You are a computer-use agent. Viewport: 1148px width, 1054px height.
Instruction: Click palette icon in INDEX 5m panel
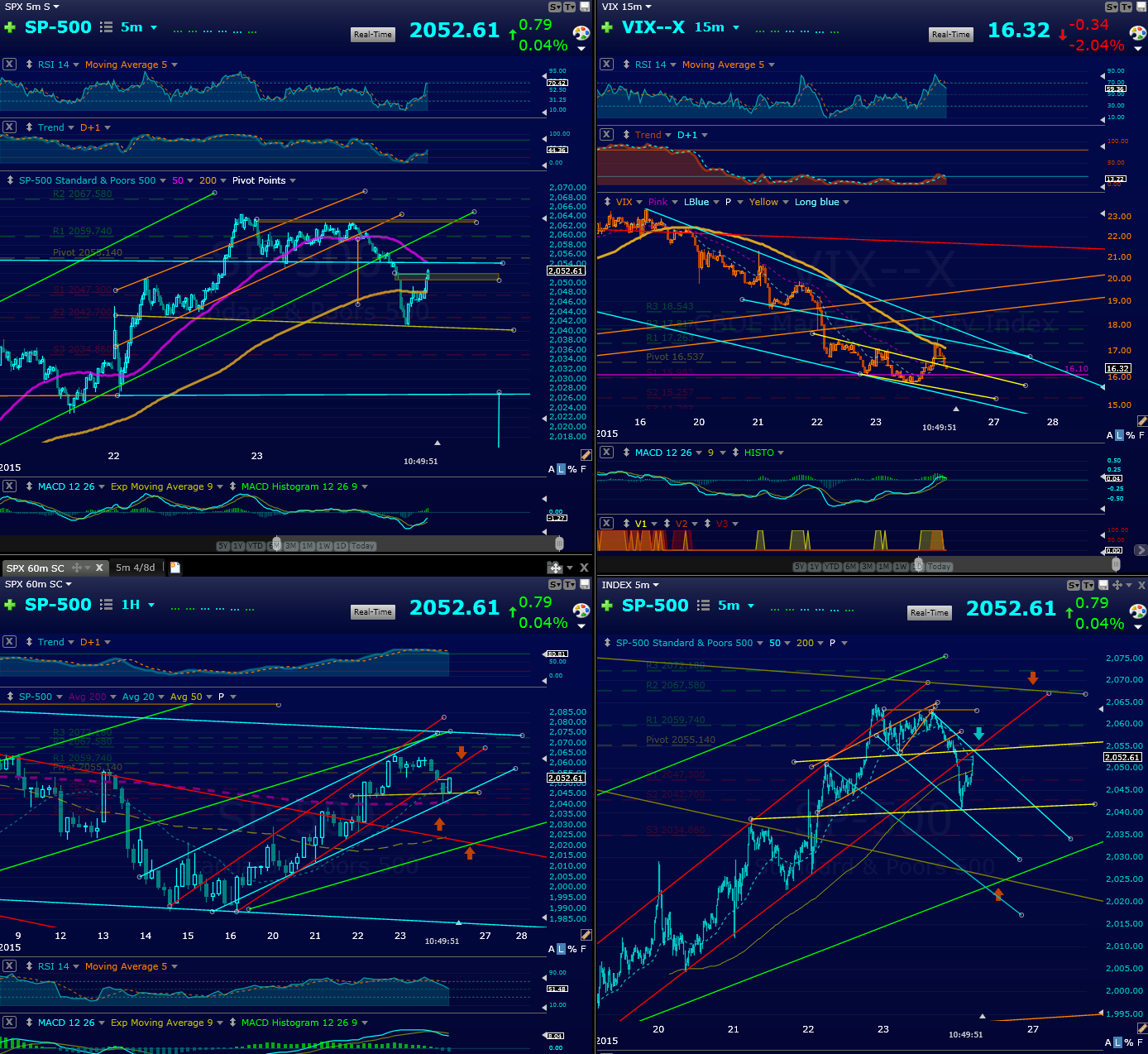coord(1138,611)
